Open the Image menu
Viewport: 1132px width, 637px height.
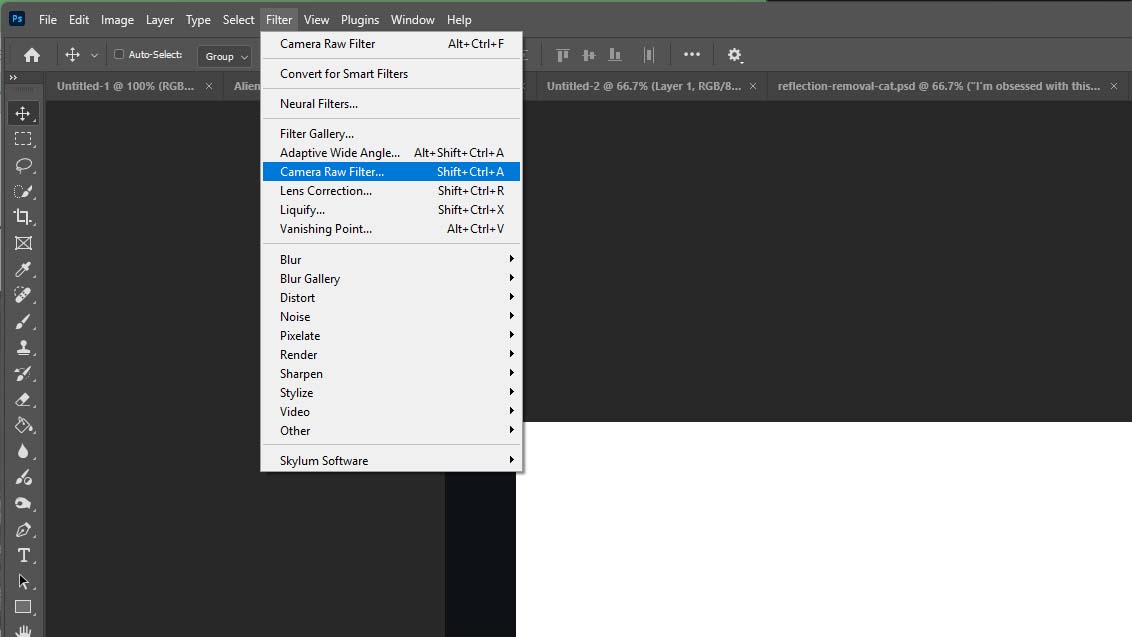coord(117,20)
